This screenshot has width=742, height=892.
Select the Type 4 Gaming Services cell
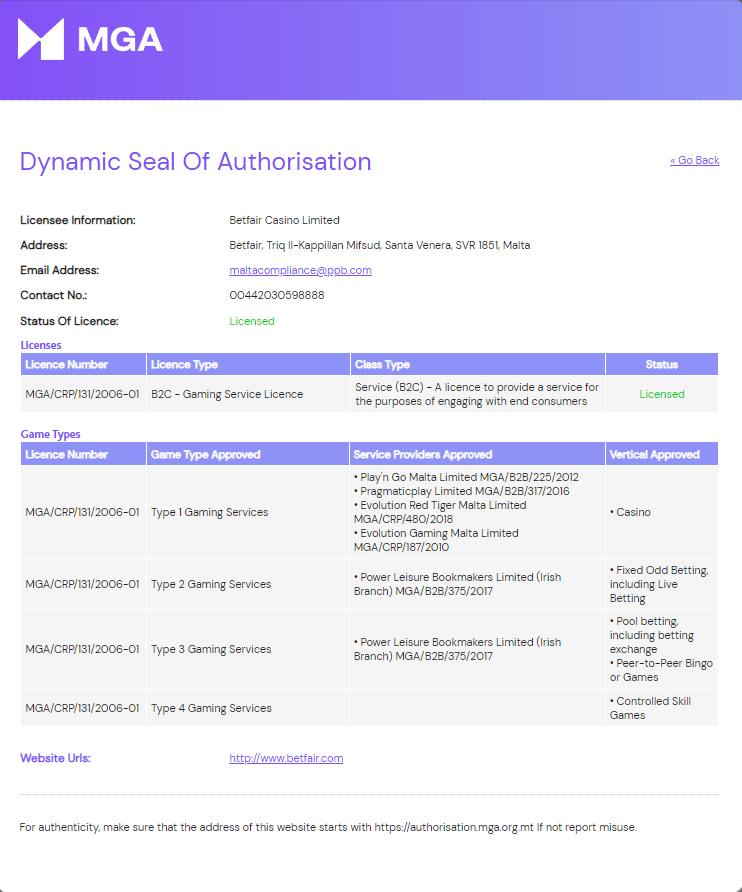[248, 708]
